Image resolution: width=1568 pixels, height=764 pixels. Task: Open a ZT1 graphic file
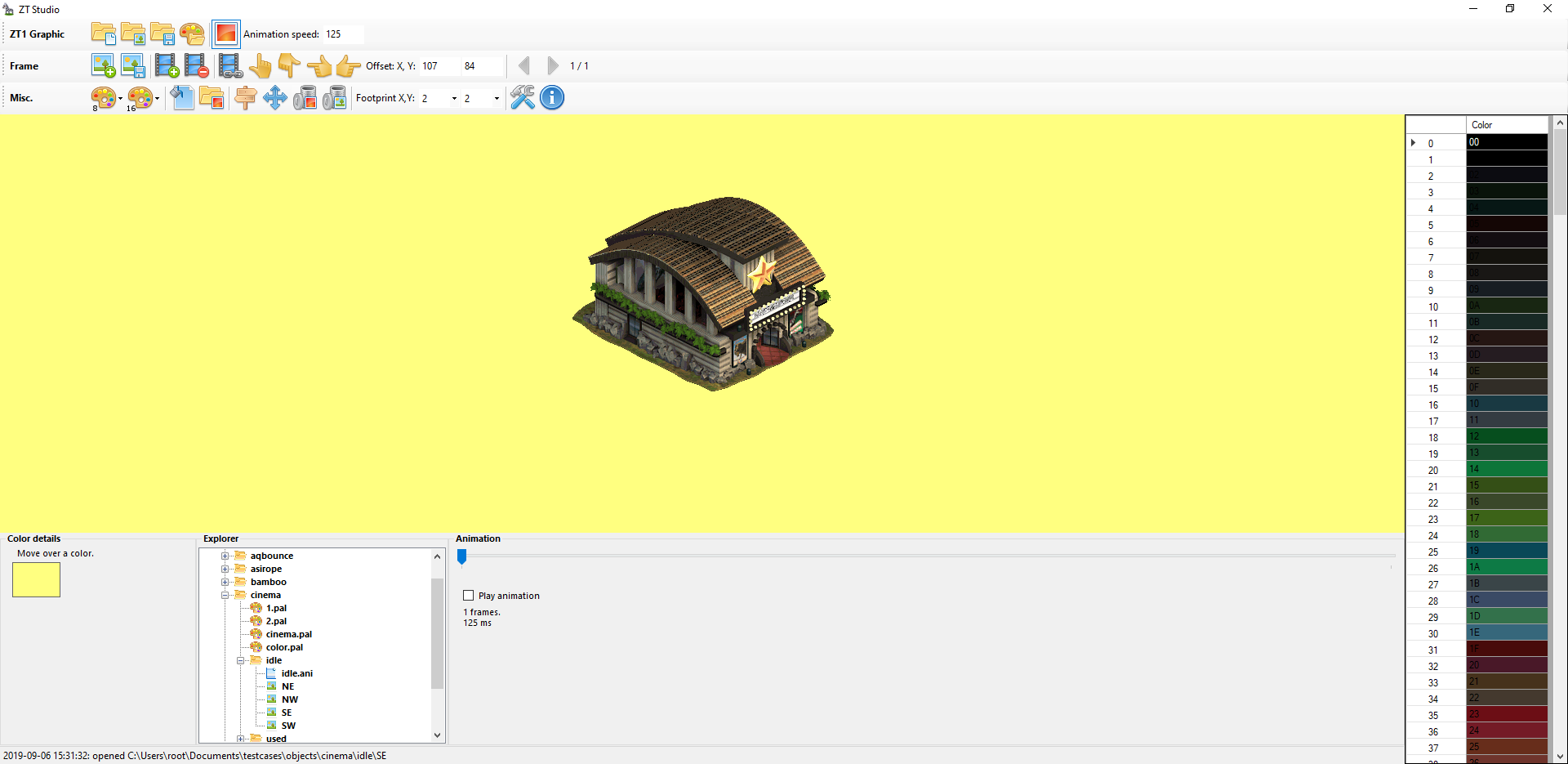click(132, 34)
